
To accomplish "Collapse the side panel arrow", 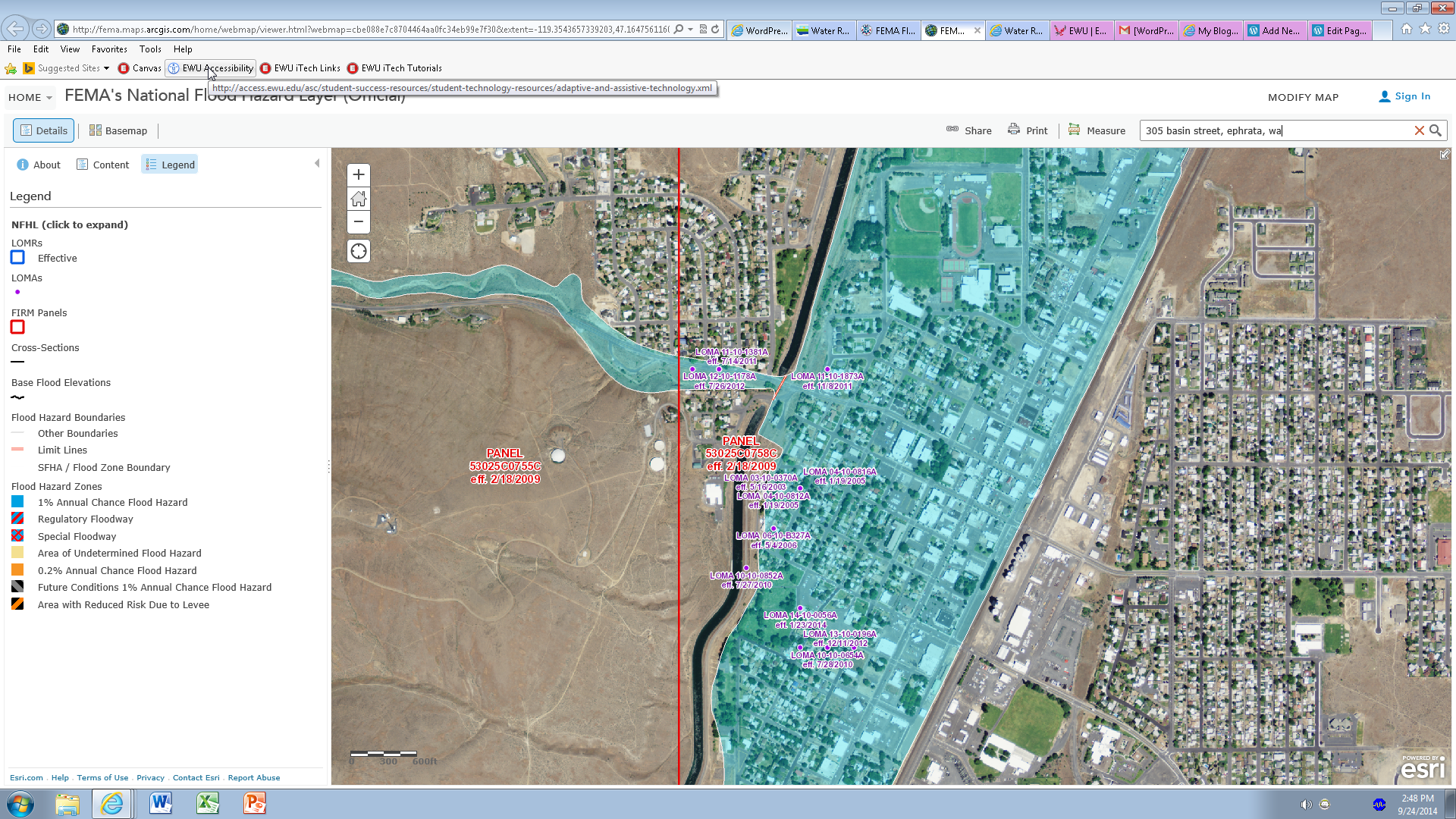I will [317, 163].
